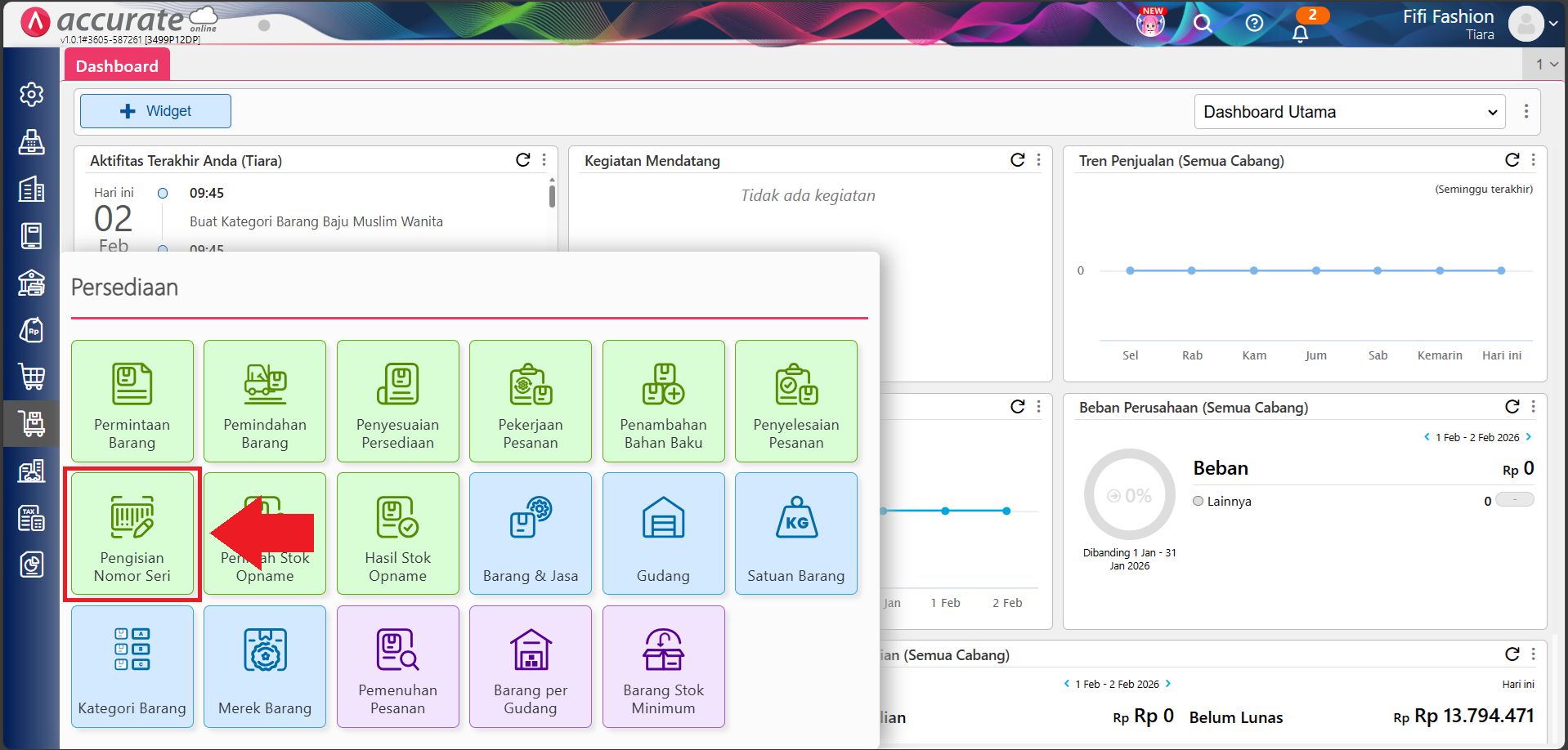This screenshot has height=750, width=1568.
Task: Open Penyesuaian Persediaan tile
Action: [x=397, y=401]
